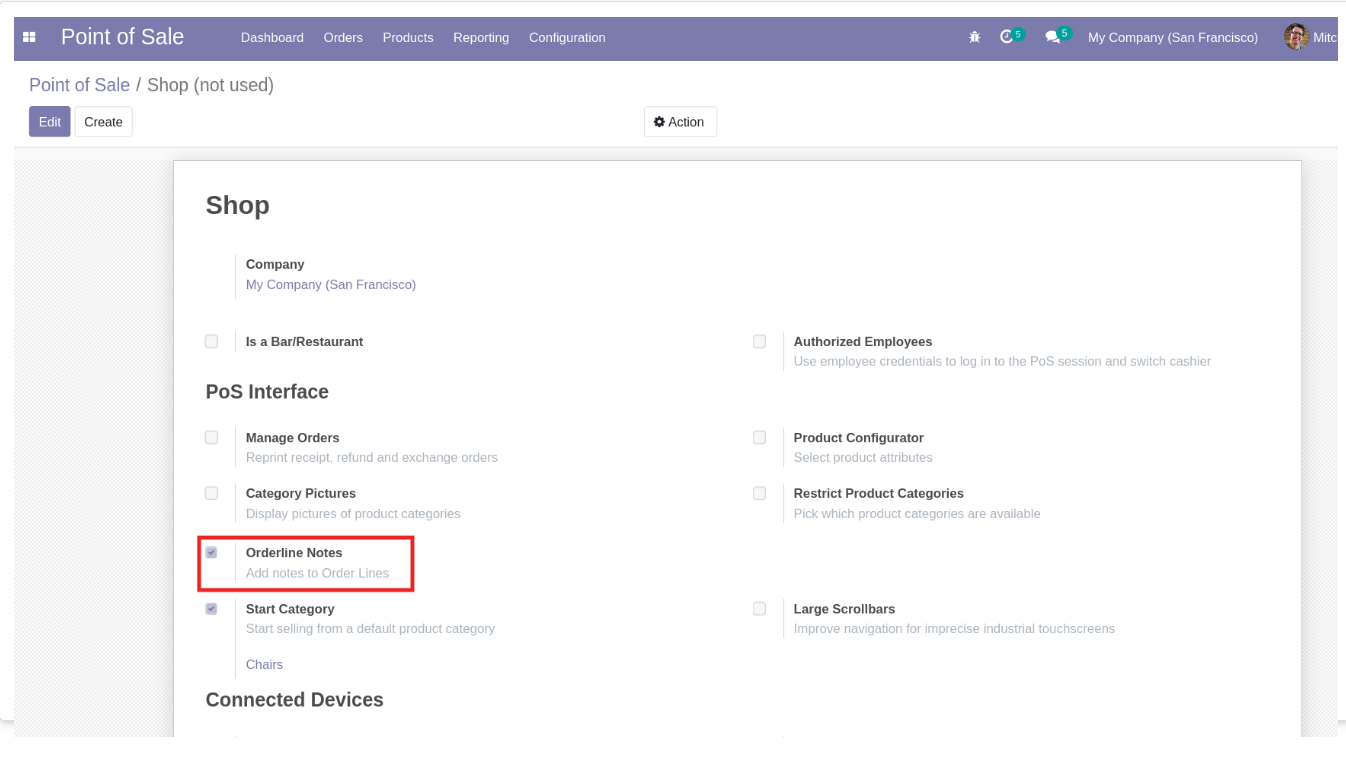Viewport: 1346px width, 763px height.
Task: Toggle the Large Scrollbars checkbox
Action: 759,608
